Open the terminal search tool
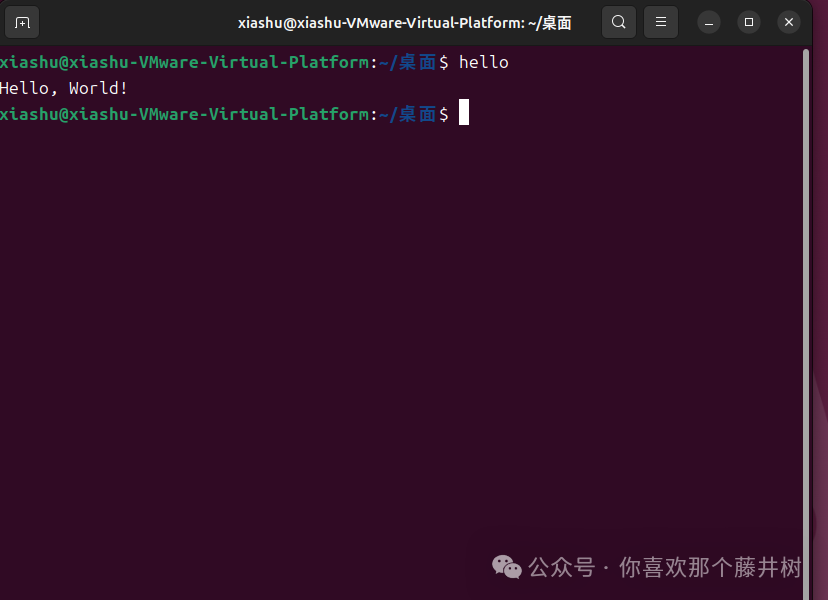This screenshot has width=828, height=600. 619,22
